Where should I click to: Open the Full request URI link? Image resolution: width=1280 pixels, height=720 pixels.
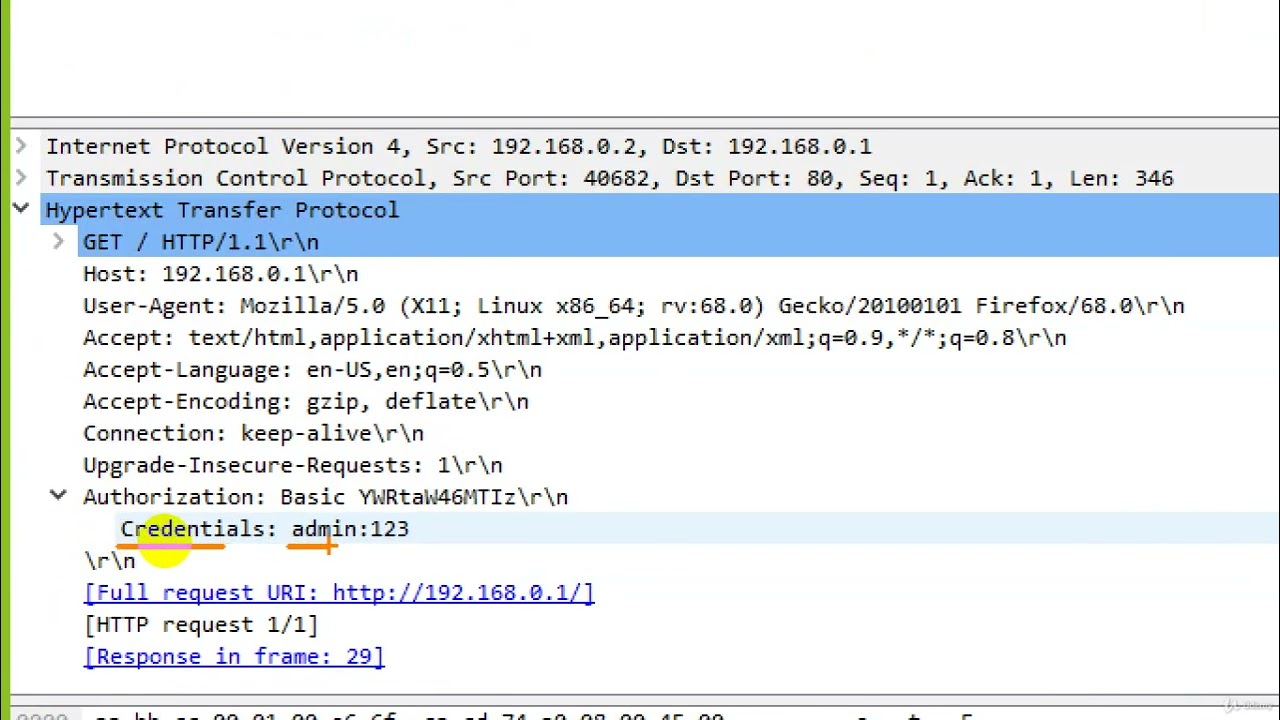[x=339, y=593]
